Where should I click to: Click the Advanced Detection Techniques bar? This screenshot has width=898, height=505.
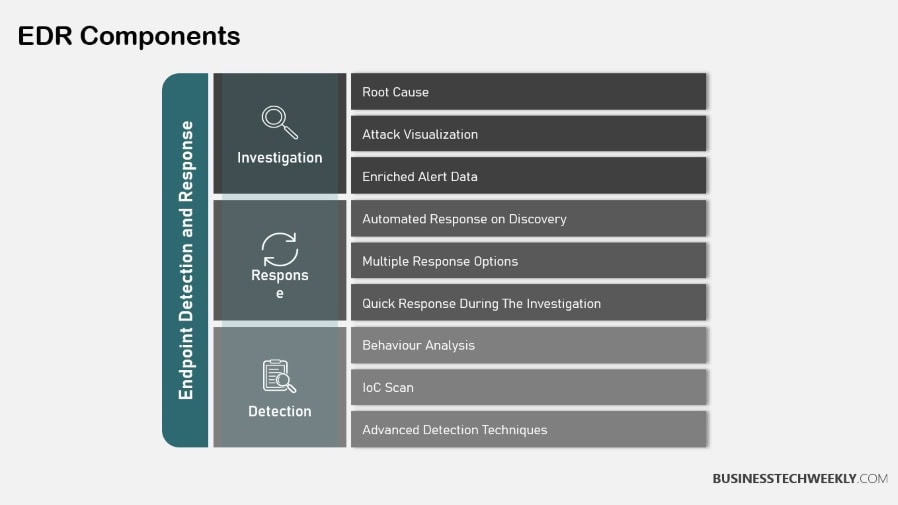point(528,429)
